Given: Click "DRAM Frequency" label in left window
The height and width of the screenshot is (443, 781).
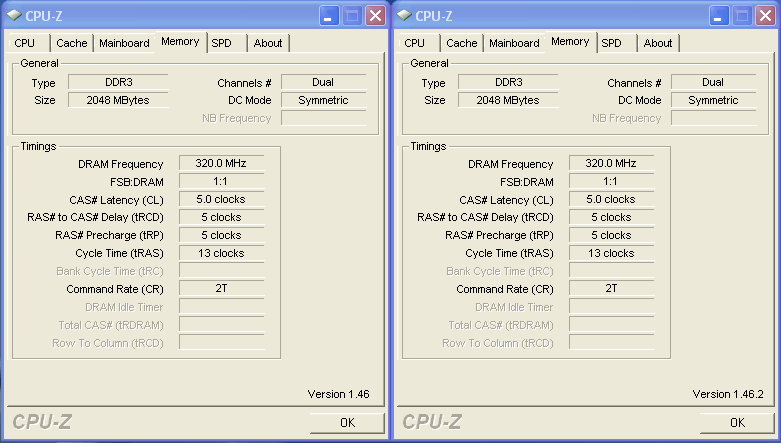Looking at the screenshot, I should 121,164.
